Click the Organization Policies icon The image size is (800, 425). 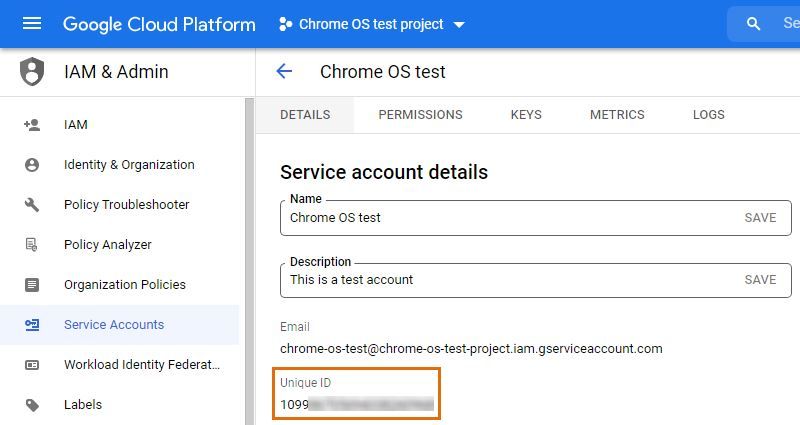(32, 285)
